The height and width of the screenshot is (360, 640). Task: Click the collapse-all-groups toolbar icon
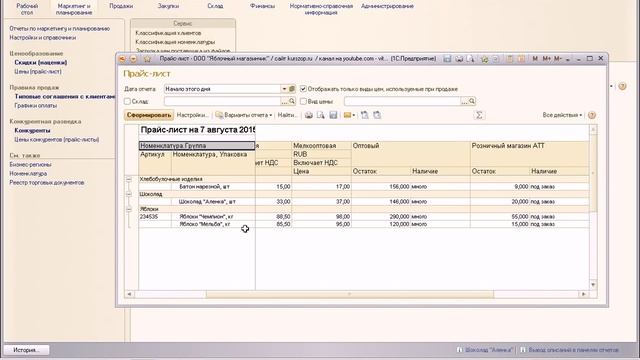pos(377,116)
